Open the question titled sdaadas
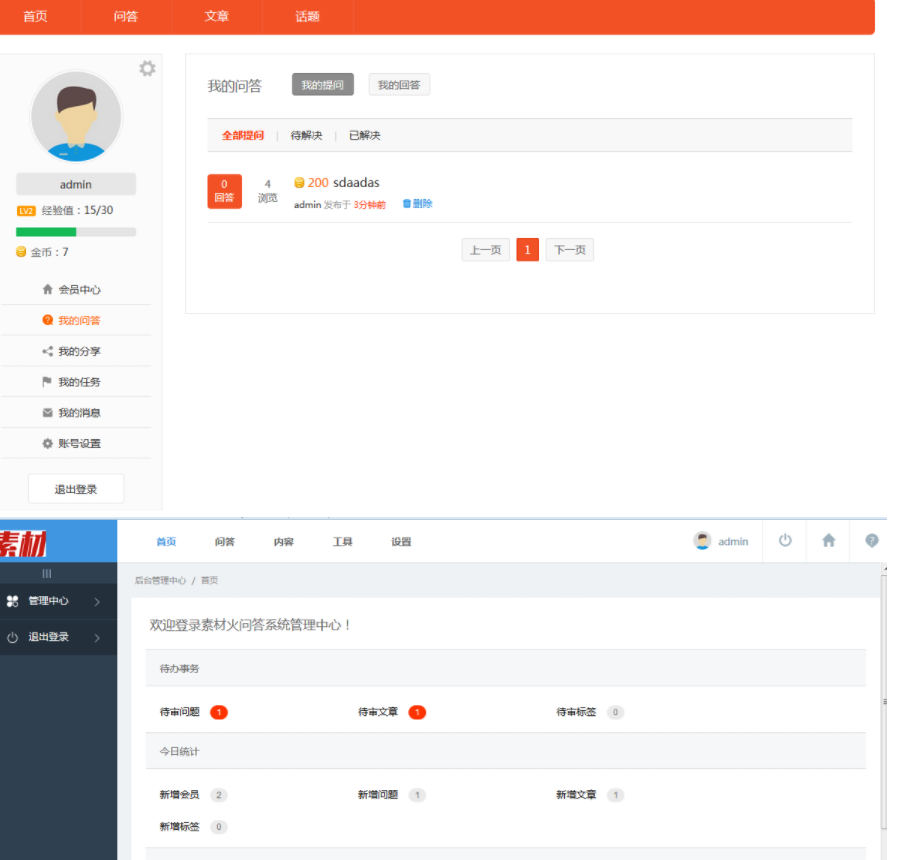The image size is (902, 860). coord(357,183)
